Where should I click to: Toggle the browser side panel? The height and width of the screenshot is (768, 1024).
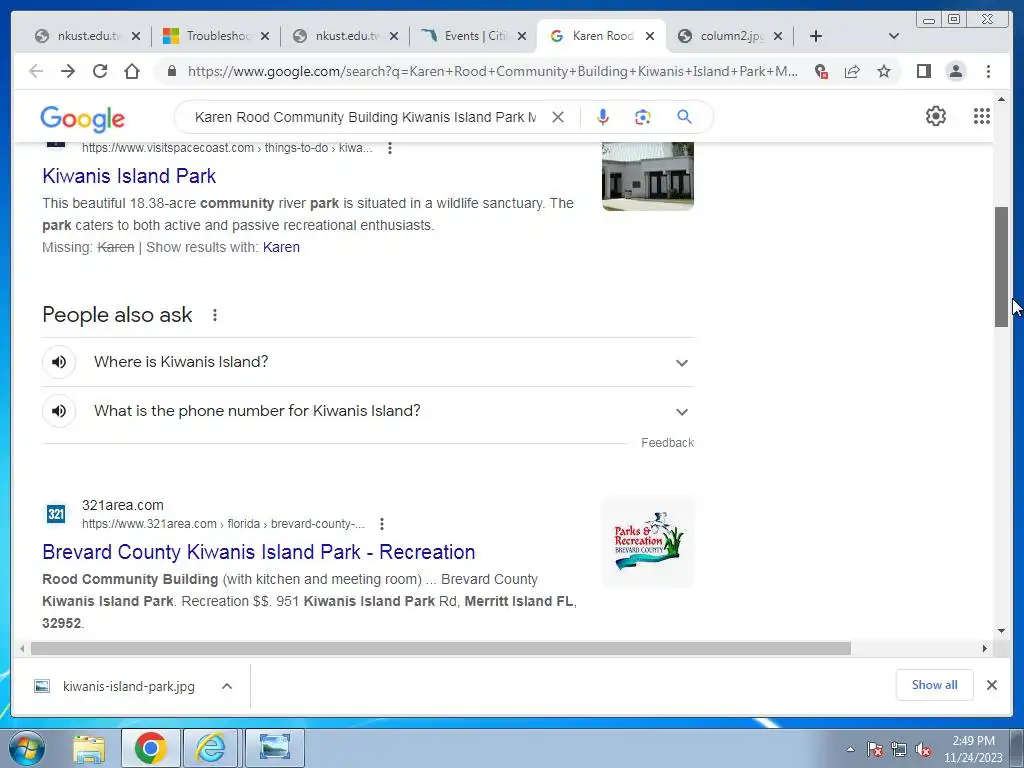point(923,71)
